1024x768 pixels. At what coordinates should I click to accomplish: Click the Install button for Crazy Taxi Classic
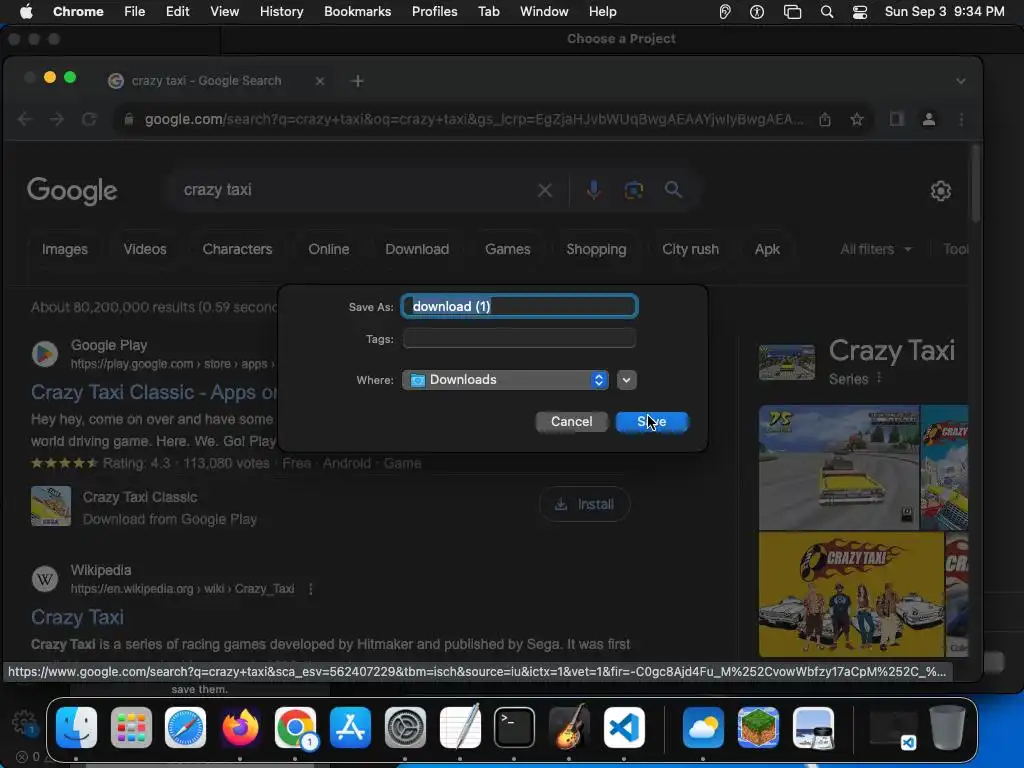pos(584,504)
